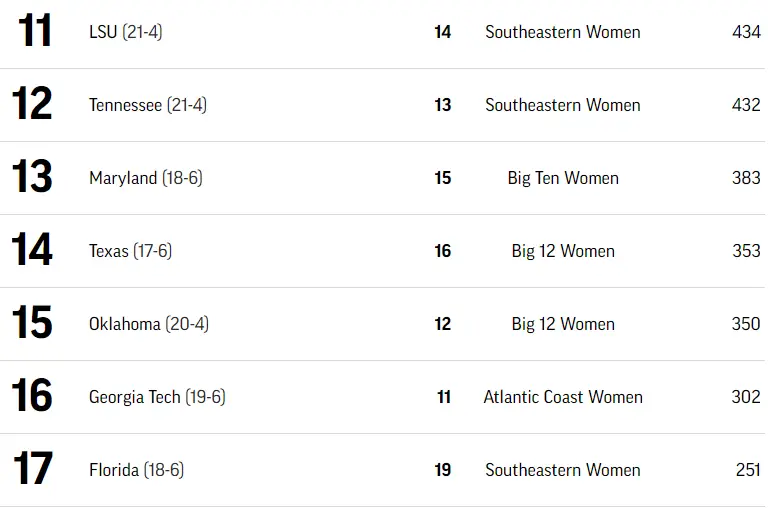Click the Georgia Tech (19-6) team name
Viewport: 768px width, 510px height.
pos(157,397)
